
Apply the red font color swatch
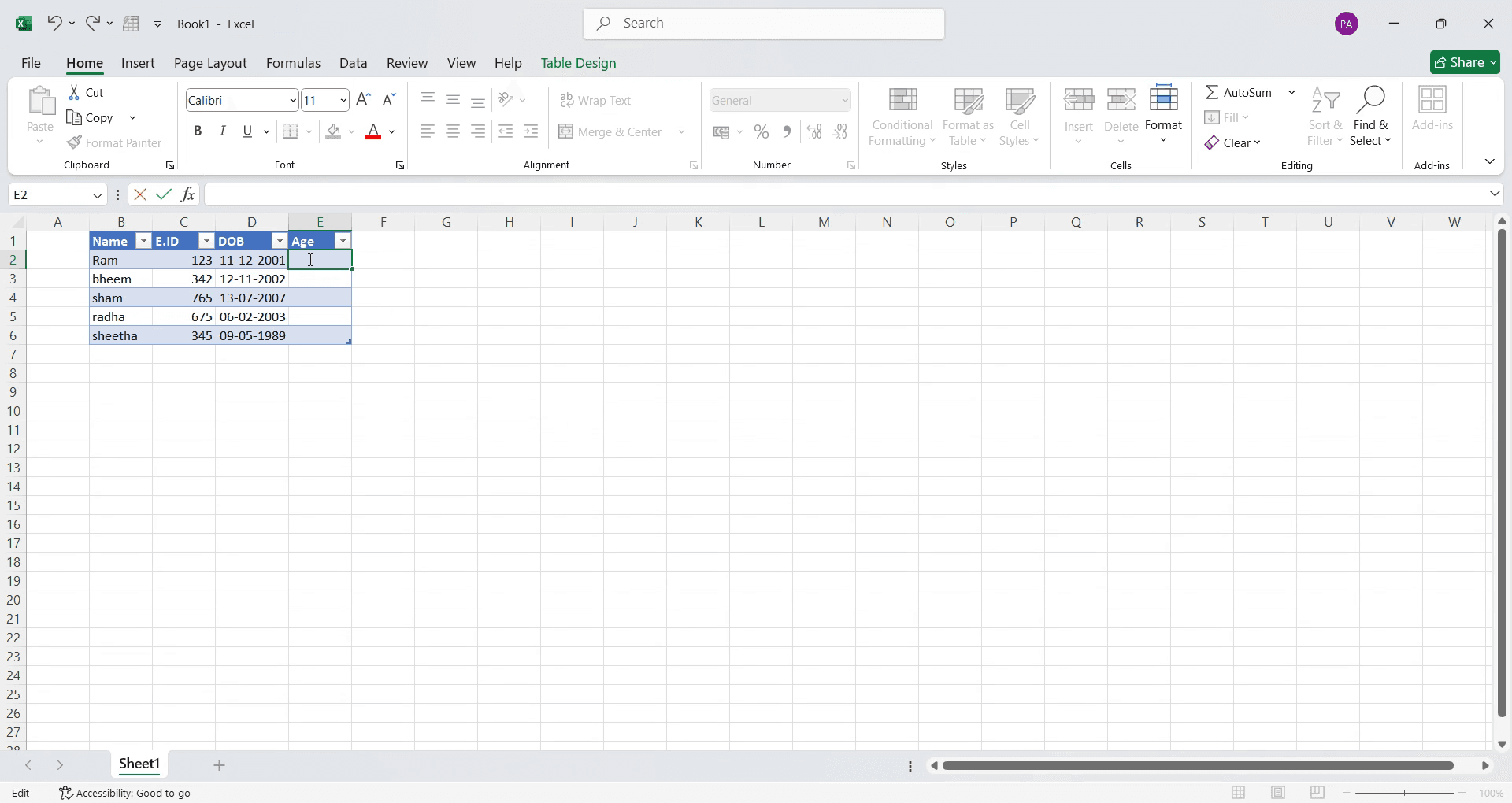[373, 131]
